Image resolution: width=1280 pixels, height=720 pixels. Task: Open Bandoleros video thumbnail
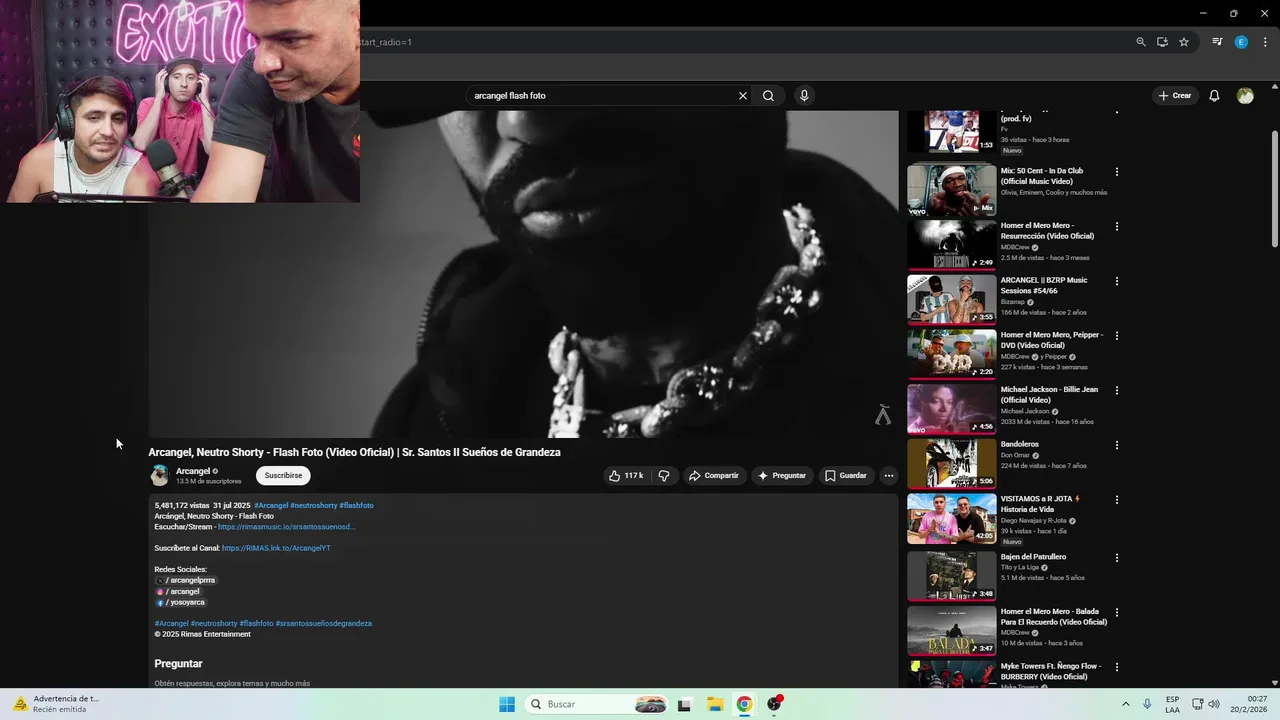952,463
